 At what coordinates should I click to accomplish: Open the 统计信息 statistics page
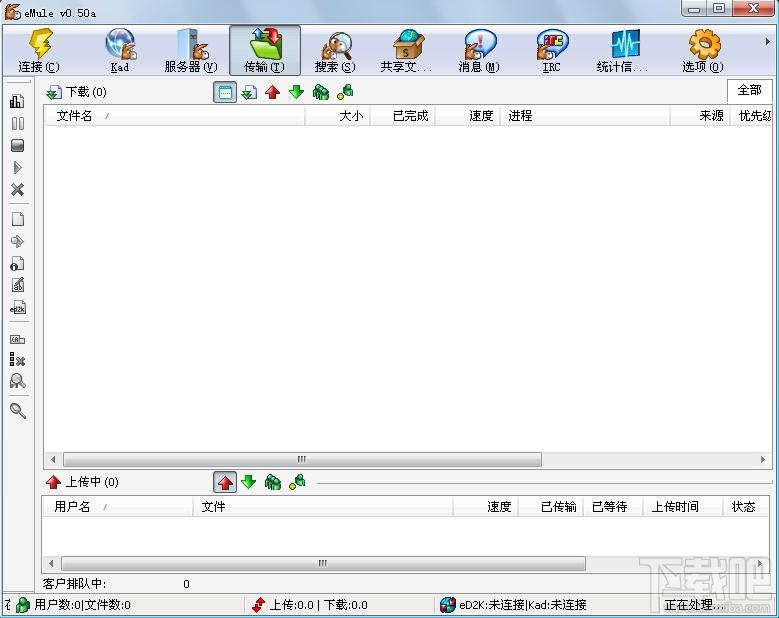(623, 51)
